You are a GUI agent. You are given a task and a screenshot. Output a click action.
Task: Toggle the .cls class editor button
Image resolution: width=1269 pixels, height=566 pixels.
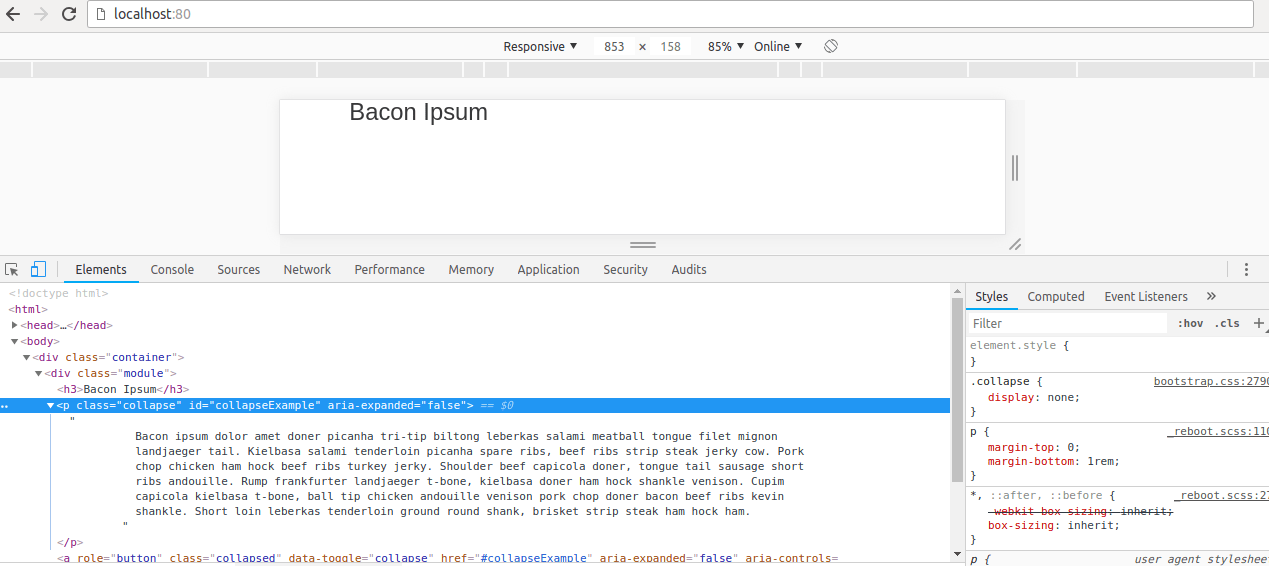pyautogui.click(x=1226, y=324)
